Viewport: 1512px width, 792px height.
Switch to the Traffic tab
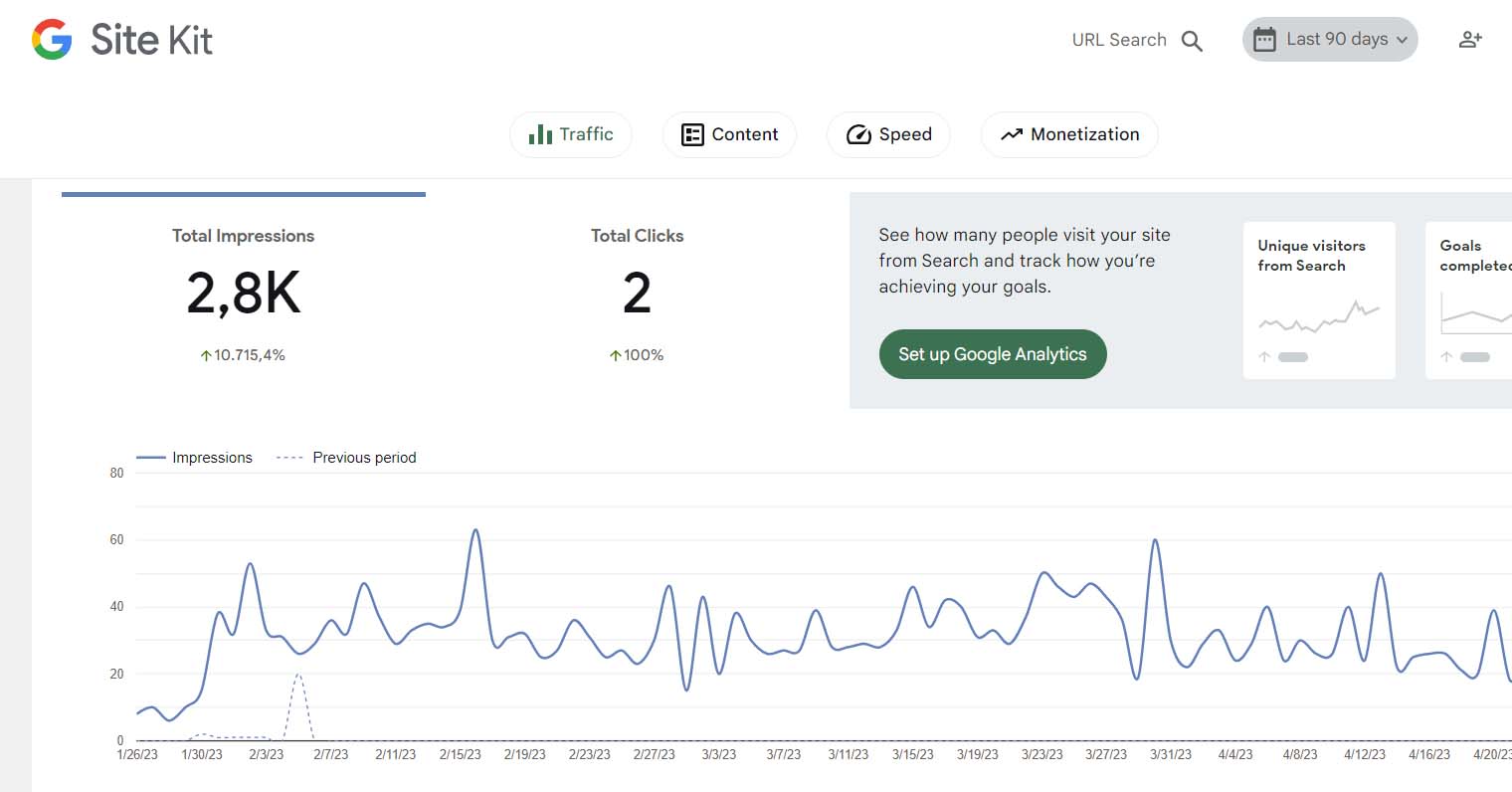pos(571,134)
